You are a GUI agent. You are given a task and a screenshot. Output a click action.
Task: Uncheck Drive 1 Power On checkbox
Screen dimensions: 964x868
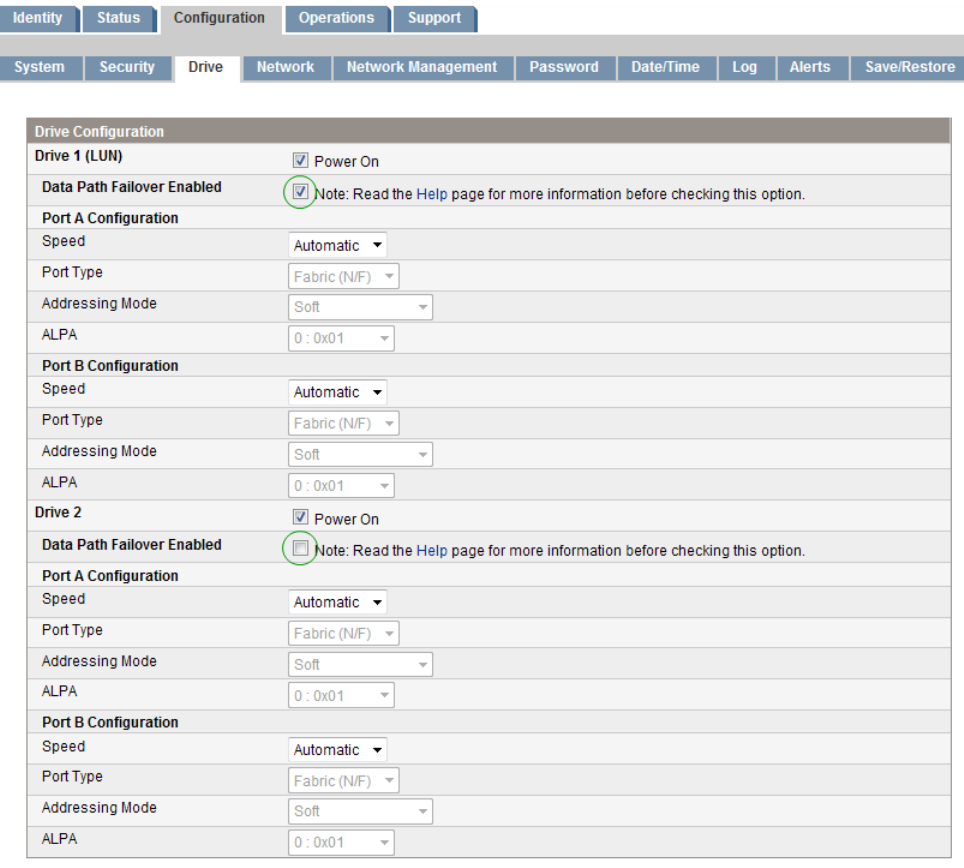click(x=300, y=161)
